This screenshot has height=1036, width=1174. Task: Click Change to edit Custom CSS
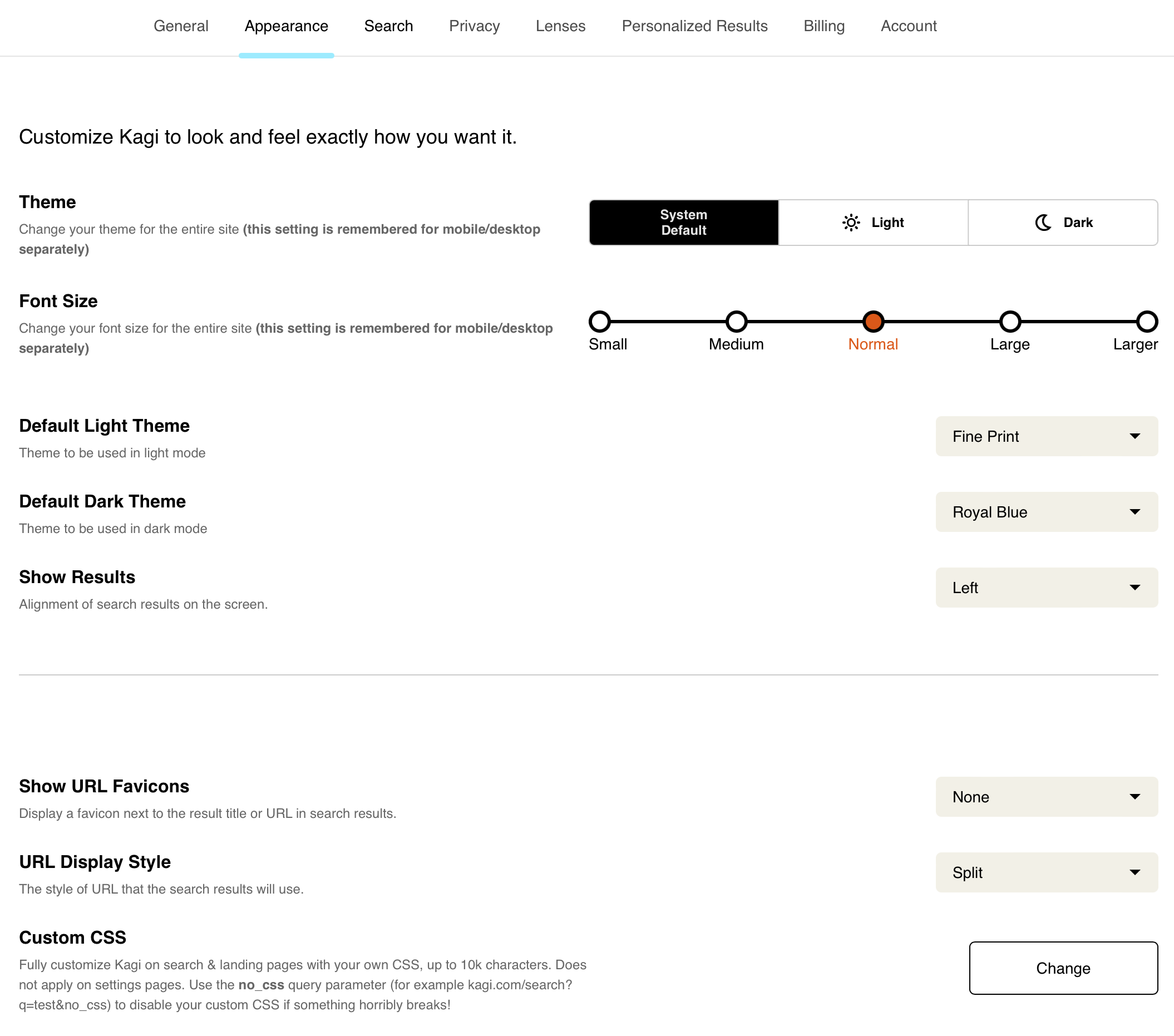point(1063,968)
